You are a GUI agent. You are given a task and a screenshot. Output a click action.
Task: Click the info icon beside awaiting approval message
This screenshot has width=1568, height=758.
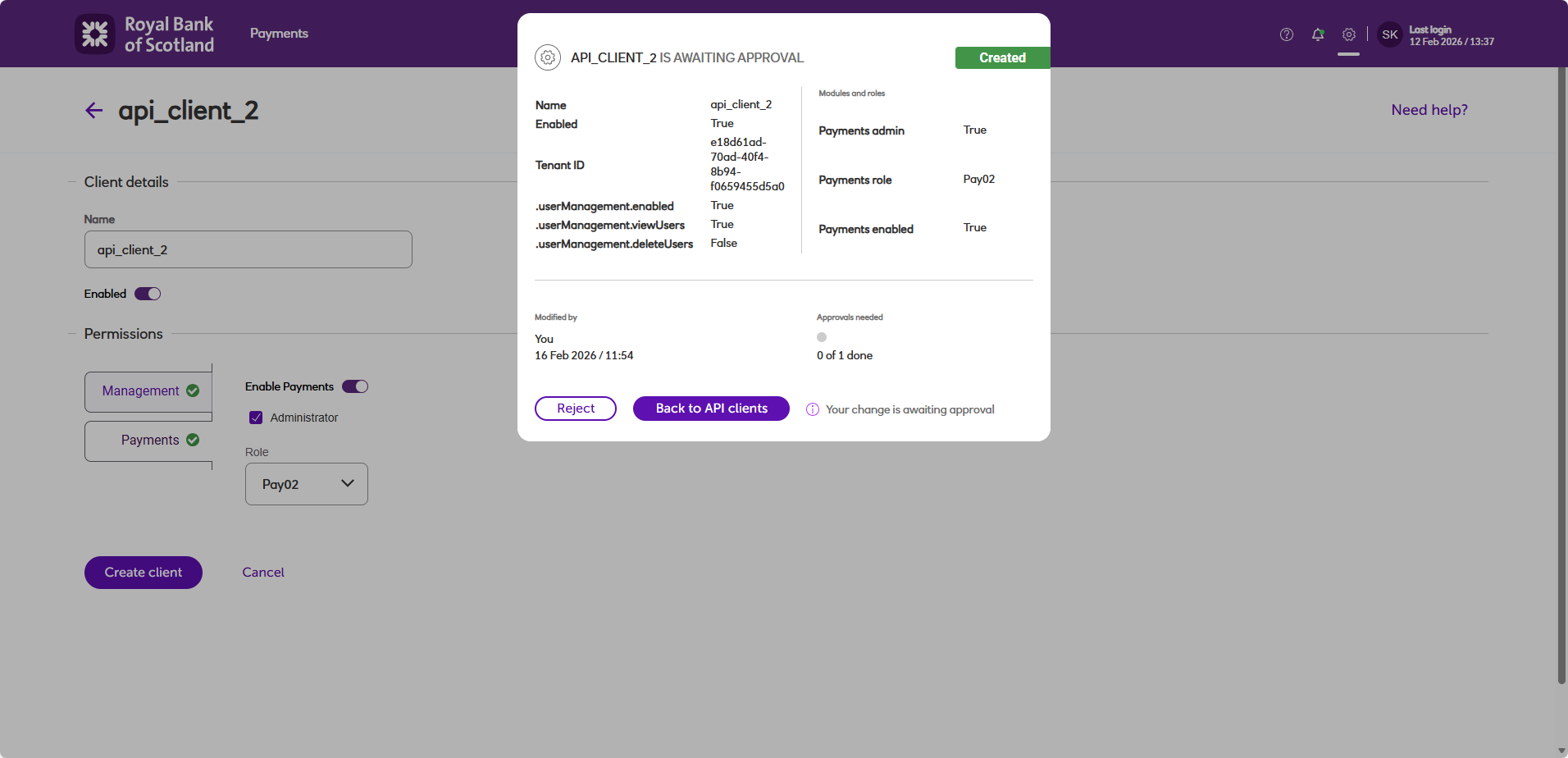point(813,409)
